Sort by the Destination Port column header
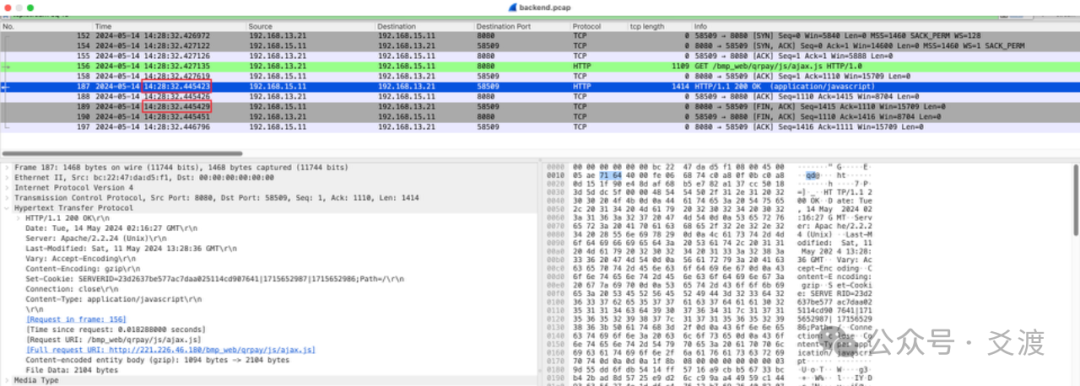Screen dimensions: 1080x386 point(522,26)
